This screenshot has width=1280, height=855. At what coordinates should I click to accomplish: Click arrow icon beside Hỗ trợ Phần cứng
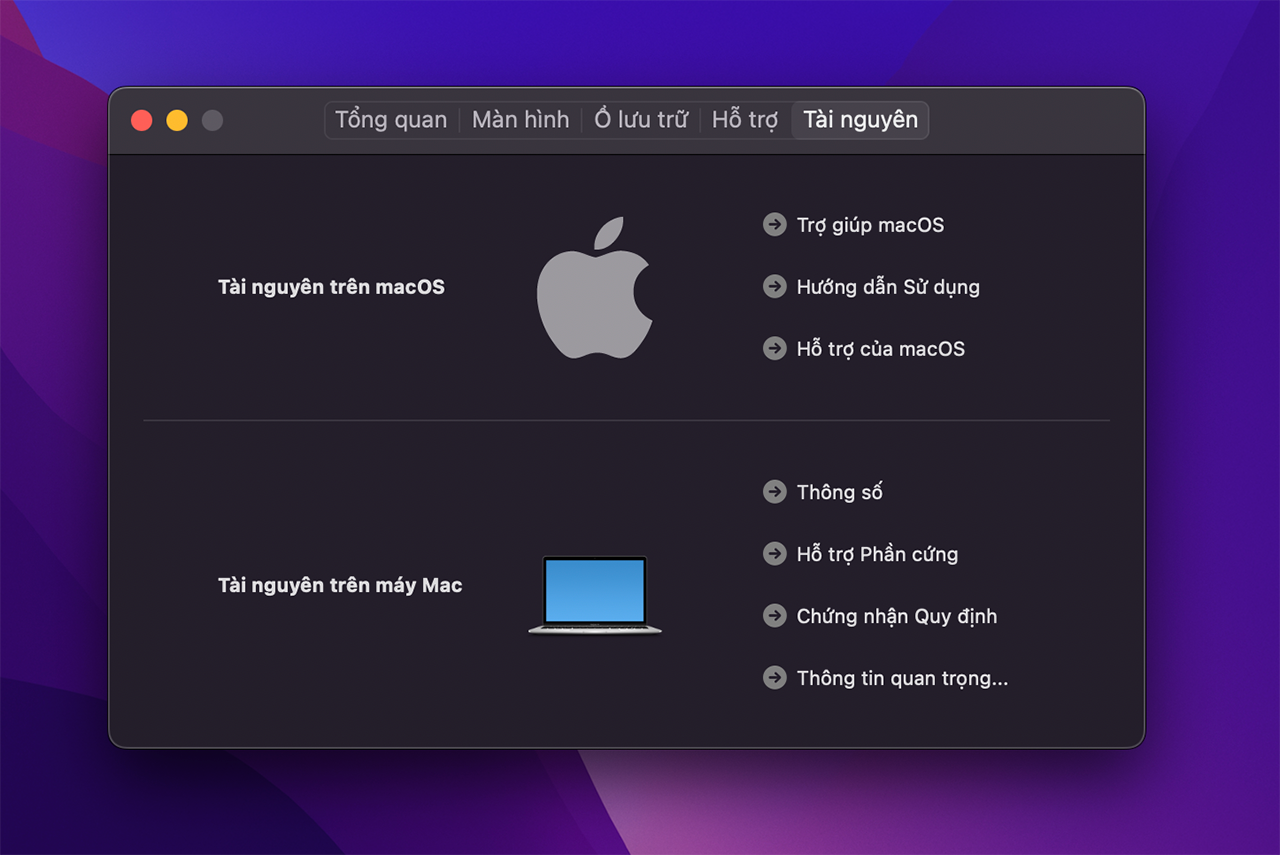pos(774,553)
